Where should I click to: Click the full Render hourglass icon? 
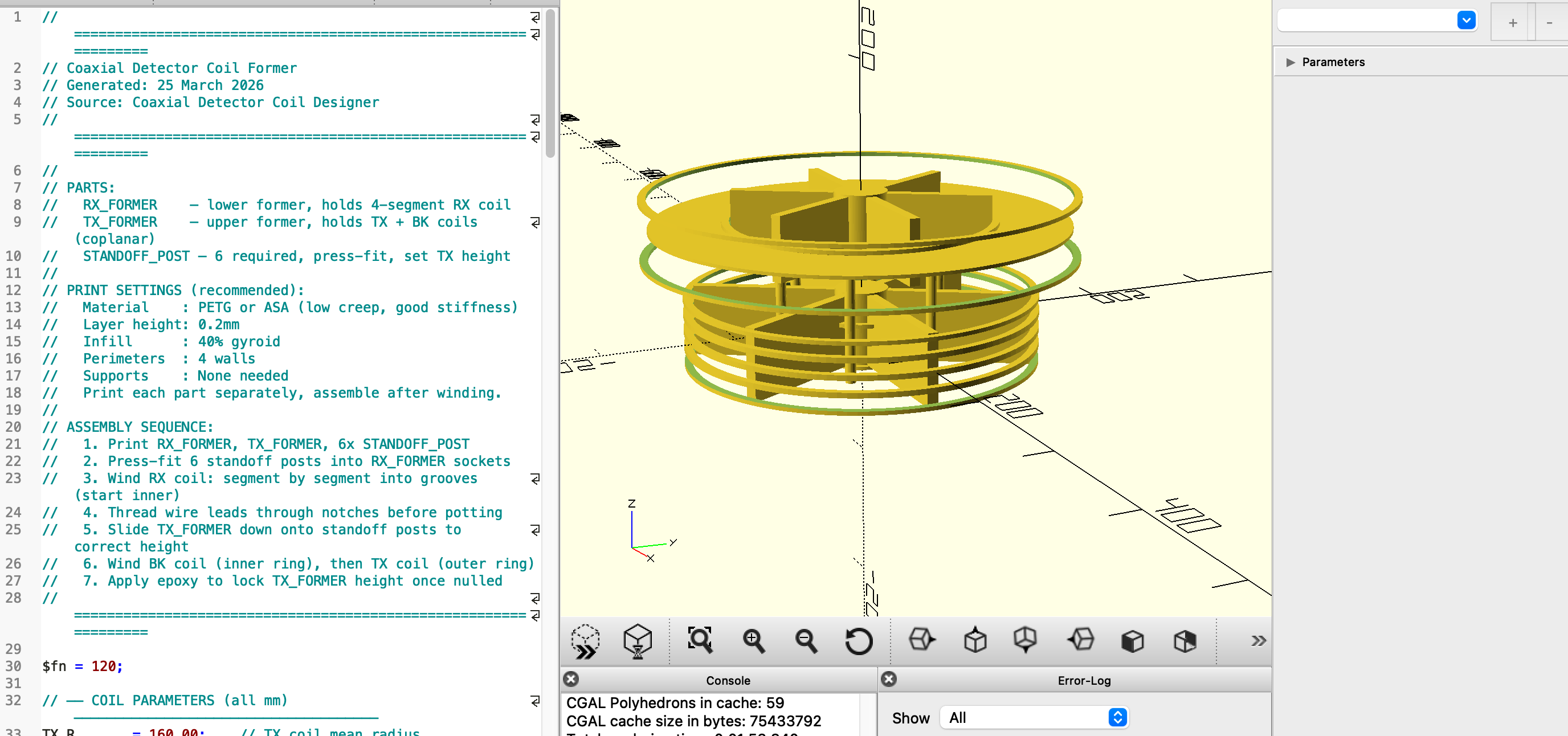[638, 641]
